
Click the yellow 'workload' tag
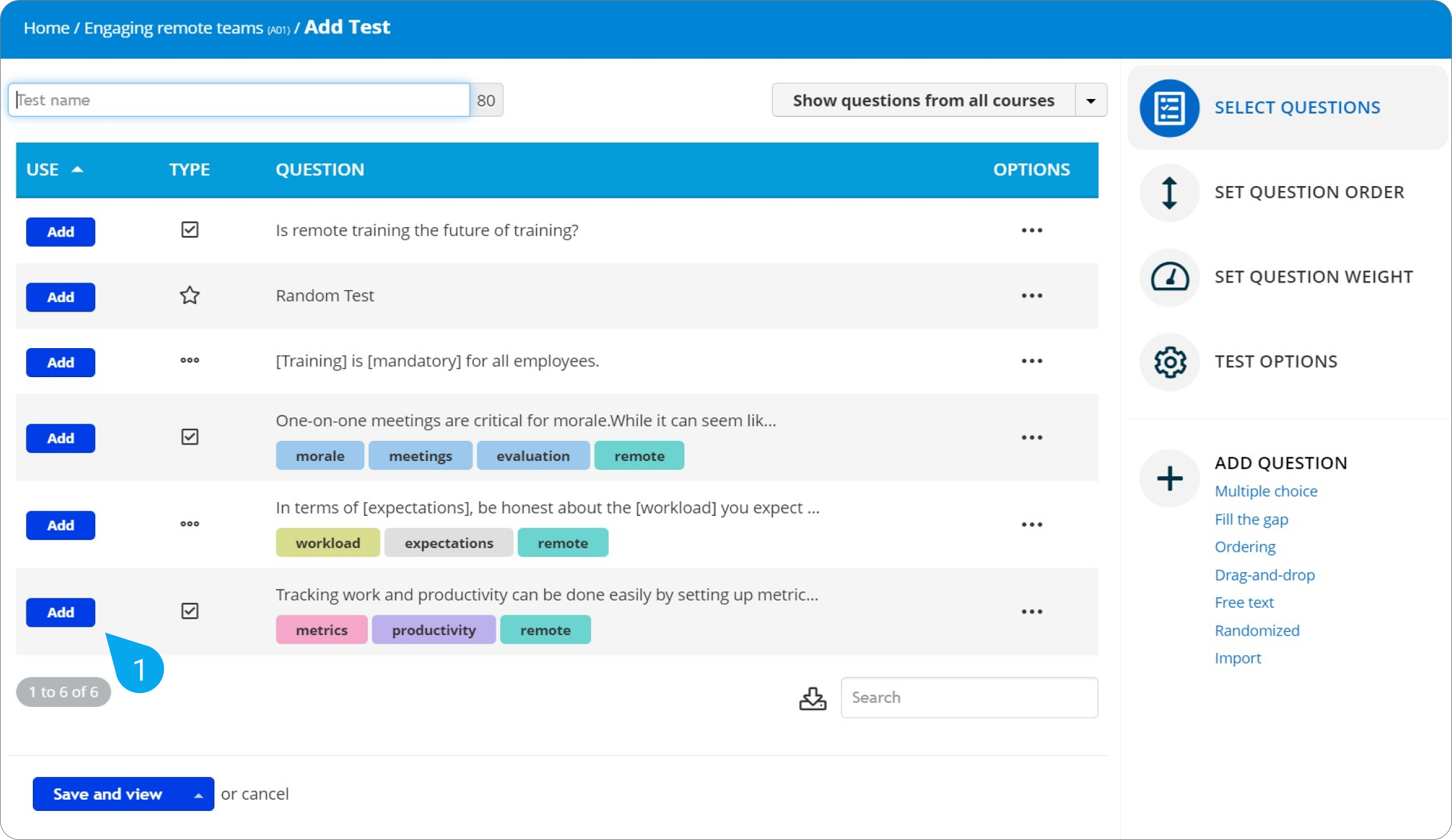click(x=328, y=543)
